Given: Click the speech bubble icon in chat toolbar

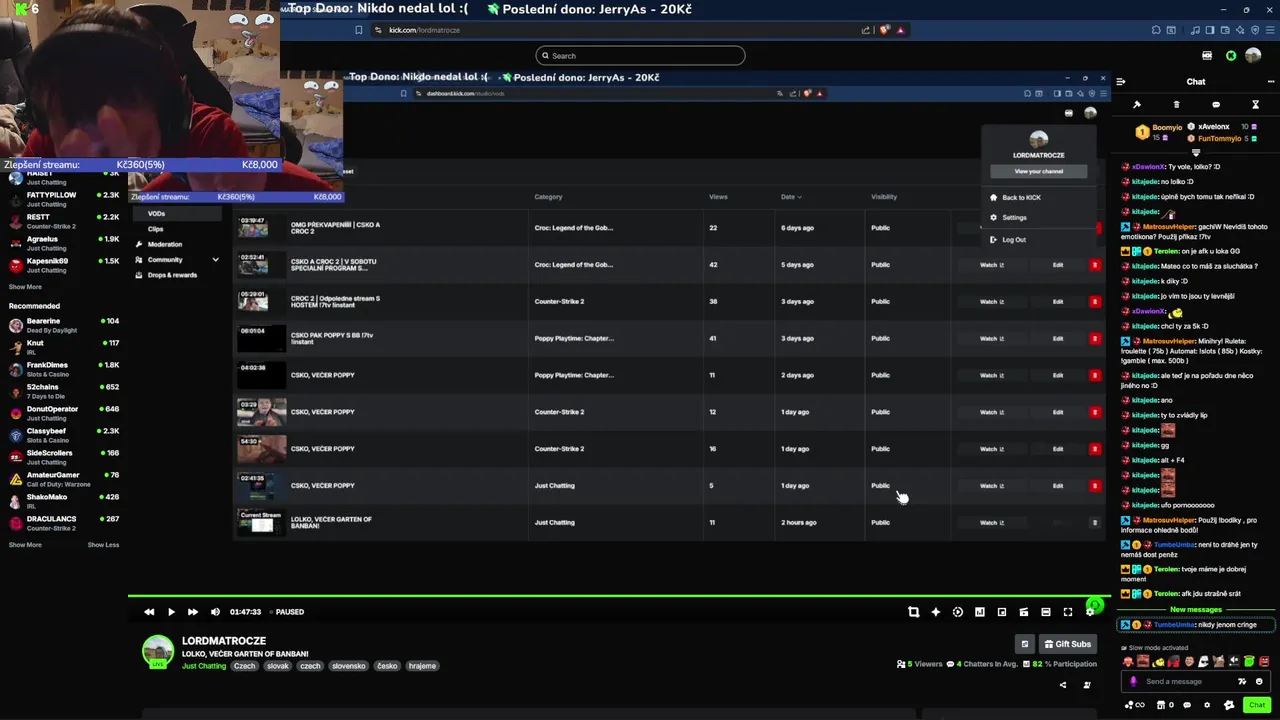Looking at the screenshot, I should (1216, 104).
